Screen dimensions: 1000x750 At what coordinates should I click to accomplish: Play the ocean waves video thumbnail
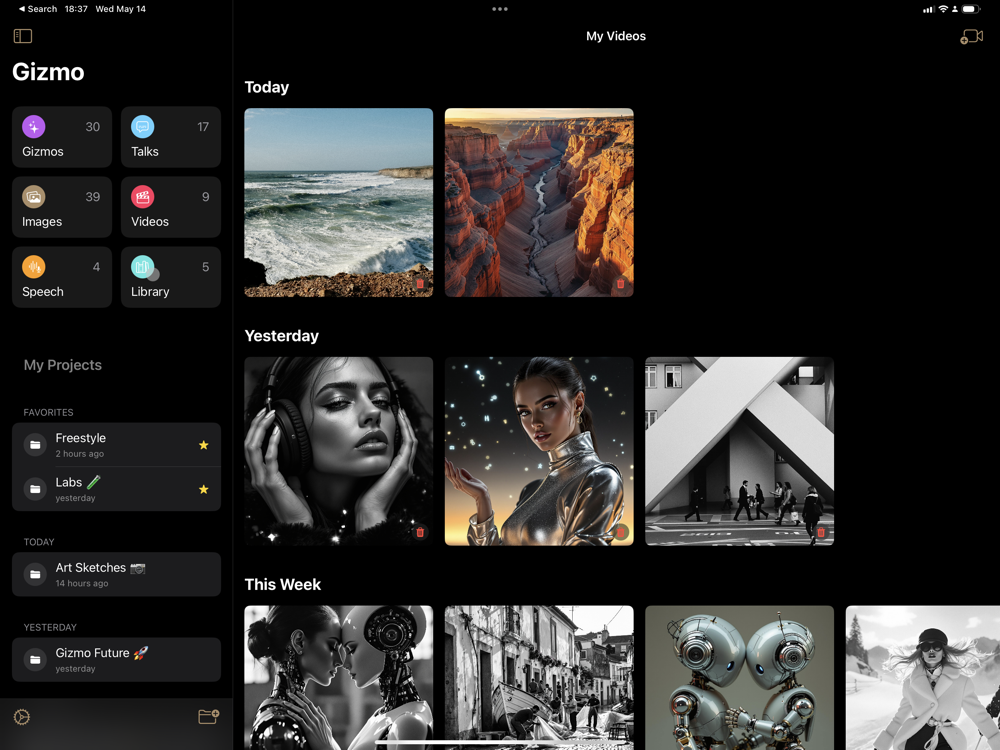[x=339, y=202]
